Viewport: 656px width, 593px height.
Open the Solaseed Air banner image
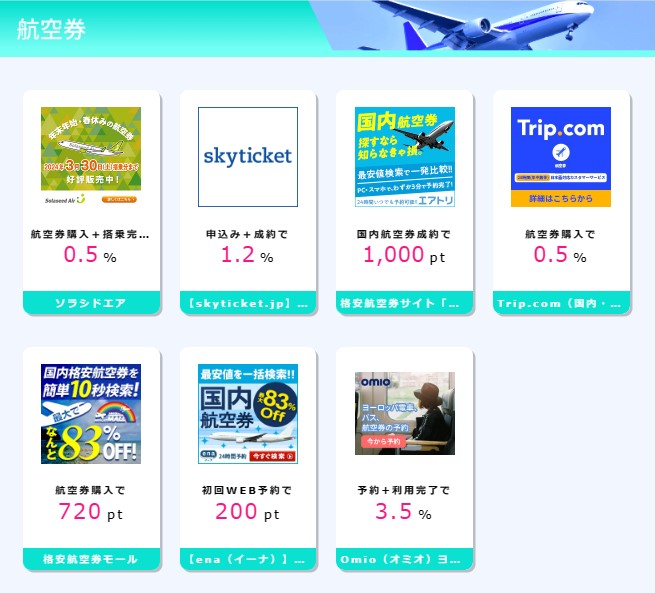click(x=91, y=157)
